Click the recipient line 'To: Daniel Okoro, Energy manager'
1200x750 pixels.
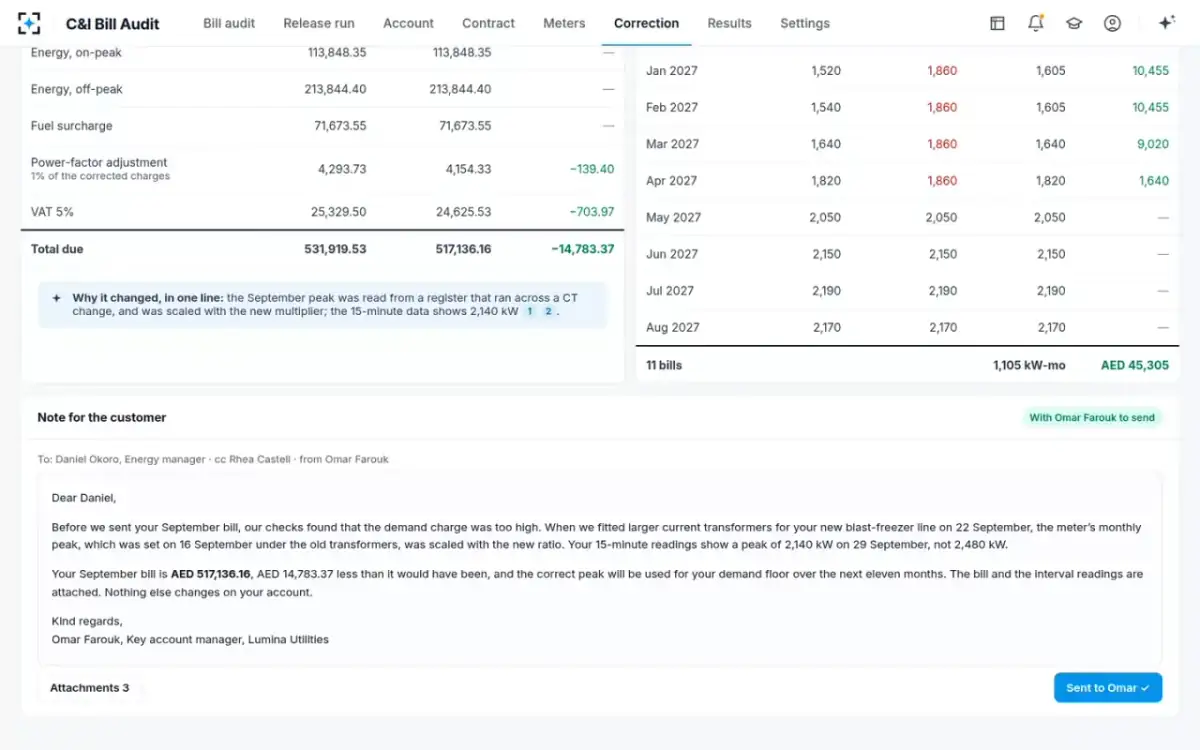pyautogui.click(x=120, y=459)
